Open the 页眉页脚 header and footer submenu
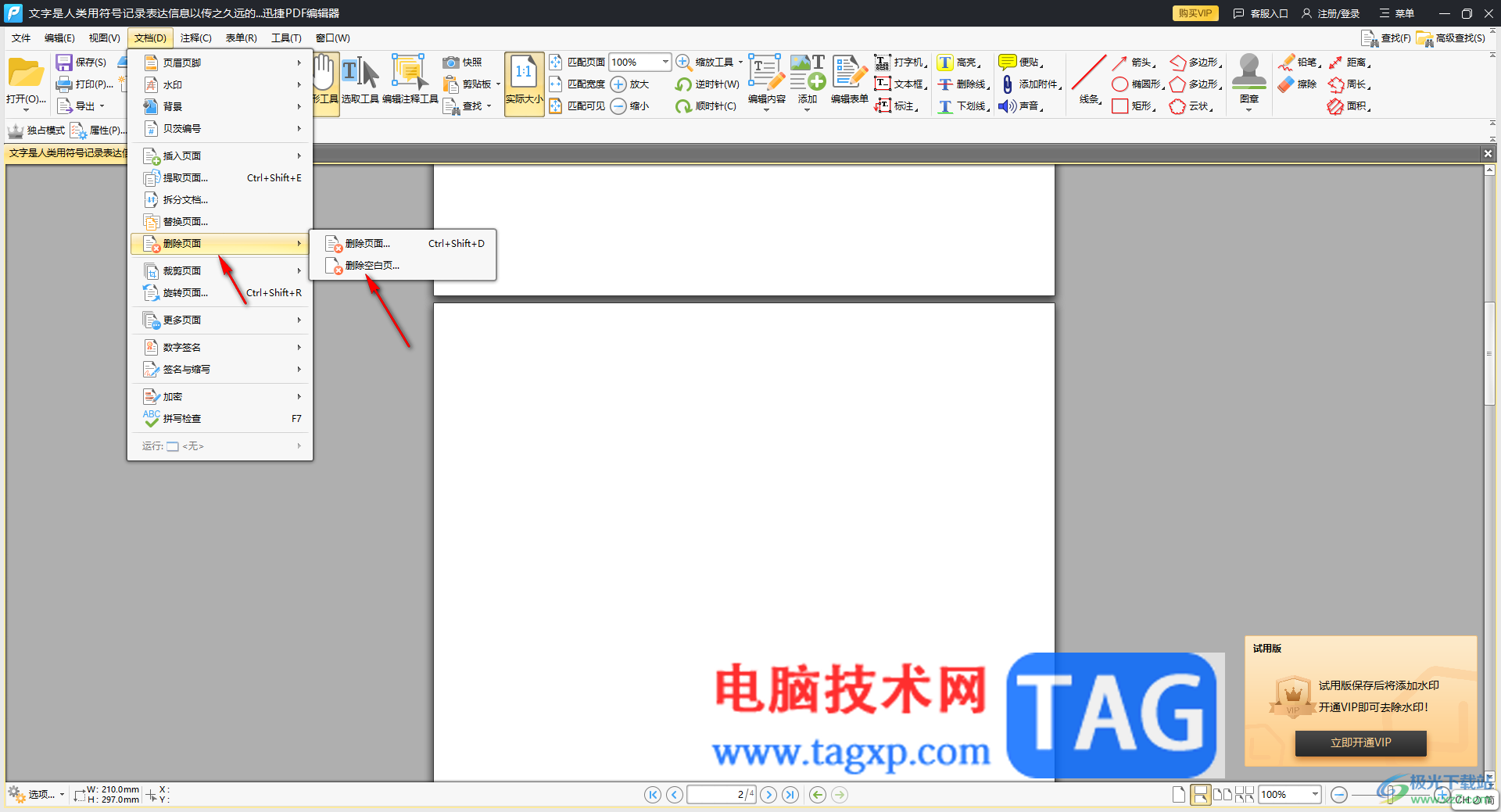 pos(221,63)
